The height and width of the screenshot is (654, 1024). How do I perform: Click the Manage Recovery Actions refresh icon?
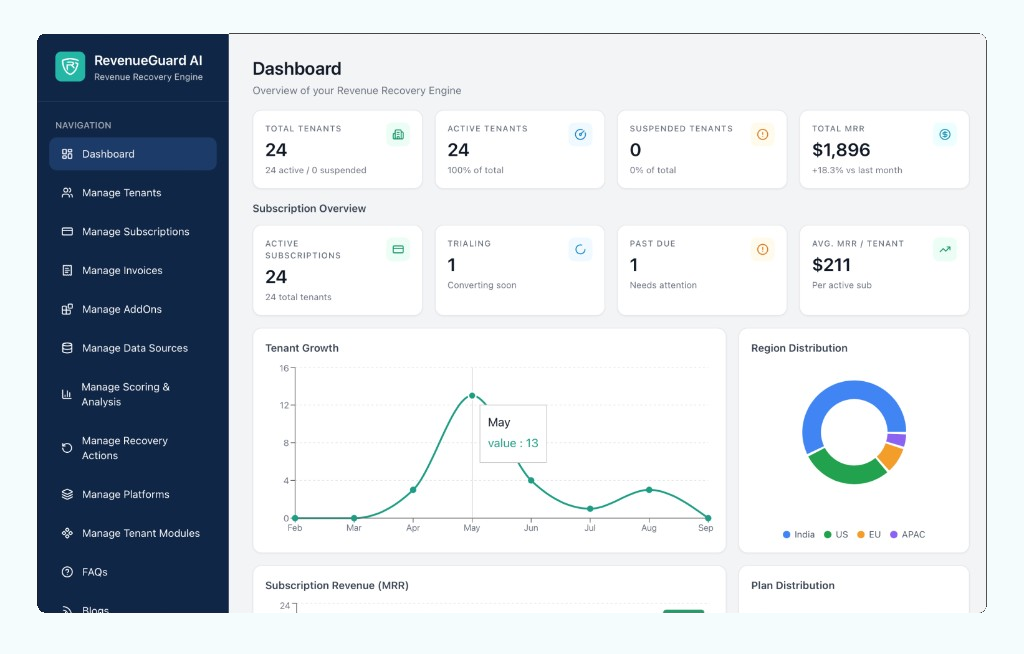click(67, 448)
